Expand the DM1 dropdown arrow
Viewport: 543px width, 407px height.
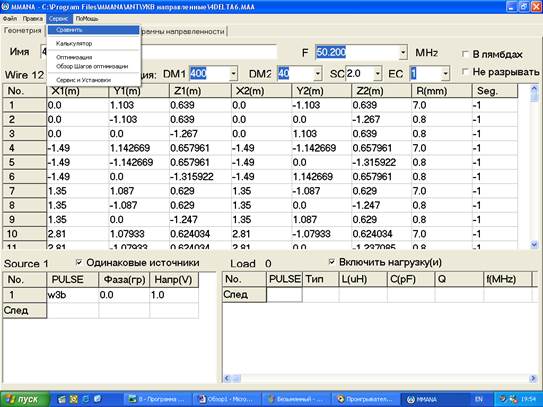233,73
